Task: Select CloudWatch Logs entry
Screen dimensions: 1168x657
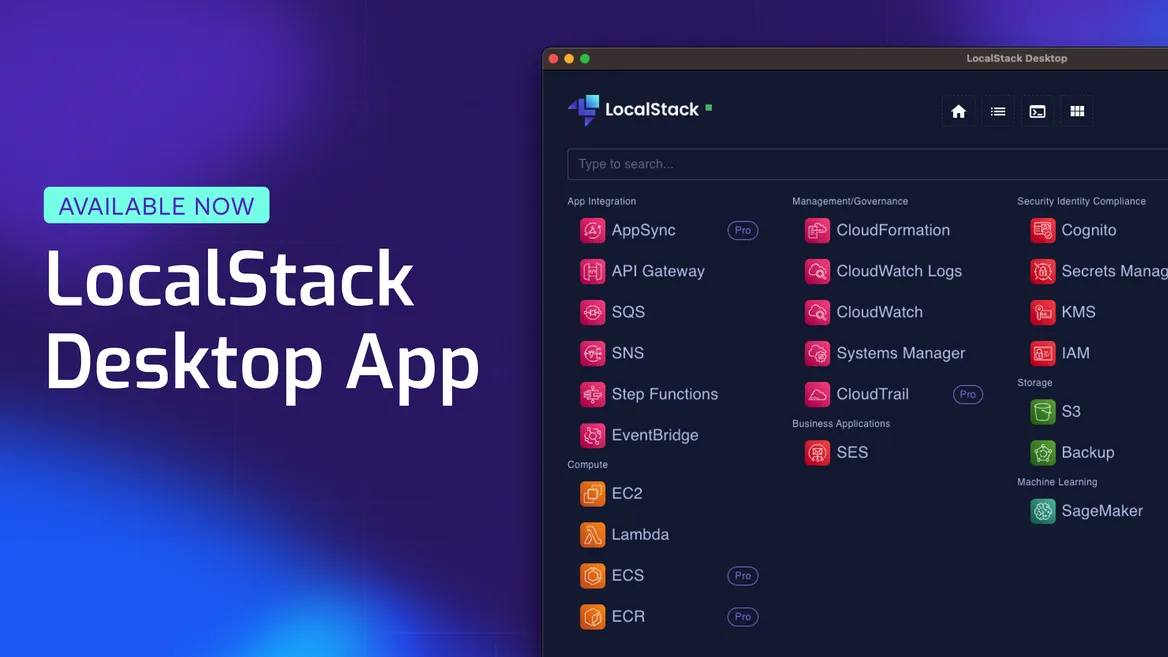Action: tap(898, 271)
